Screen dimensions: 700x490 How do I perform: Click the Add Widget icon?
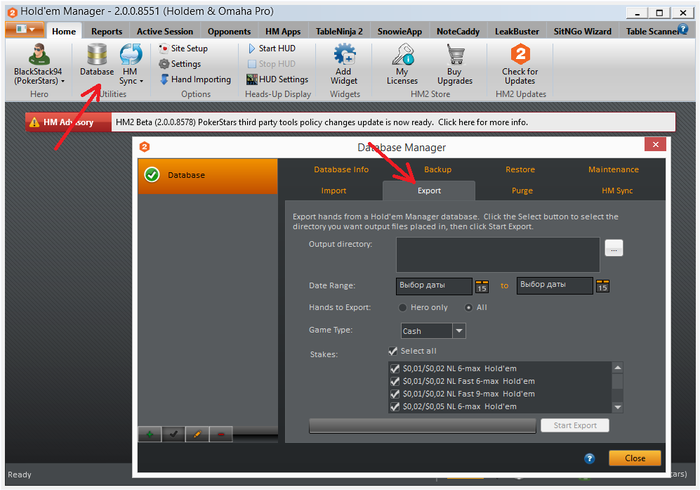click(x=345, y=54)
